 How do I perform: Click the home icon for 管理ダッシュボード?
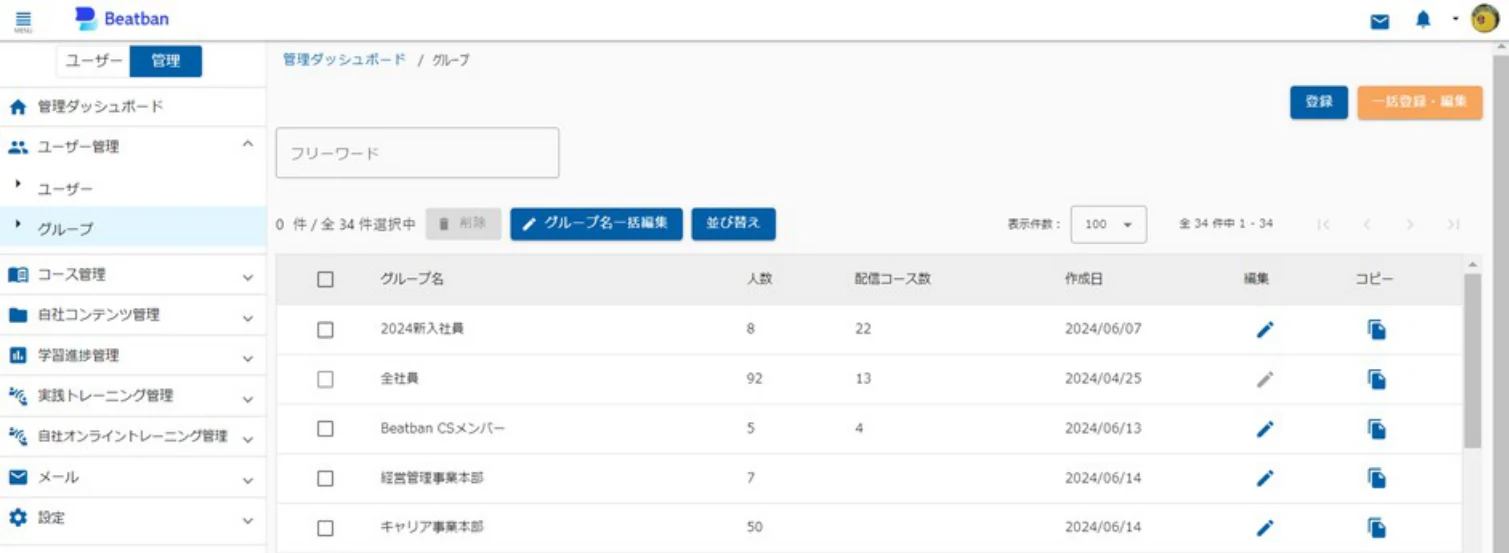tap(17, 106)
